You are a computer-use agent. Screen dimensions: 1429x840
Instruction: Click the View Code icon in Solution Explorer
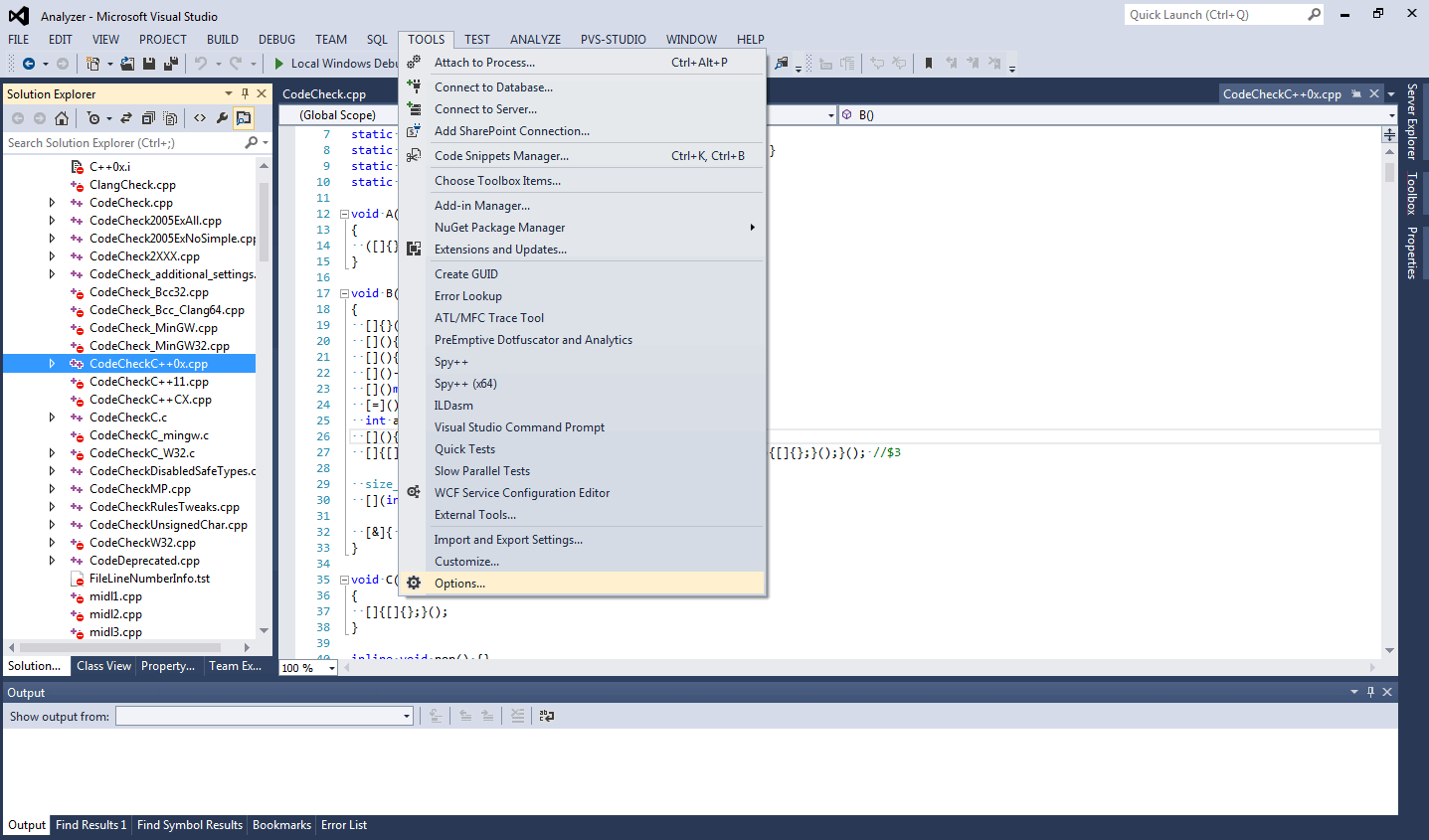pyautogui.click(x=200, y=118)
